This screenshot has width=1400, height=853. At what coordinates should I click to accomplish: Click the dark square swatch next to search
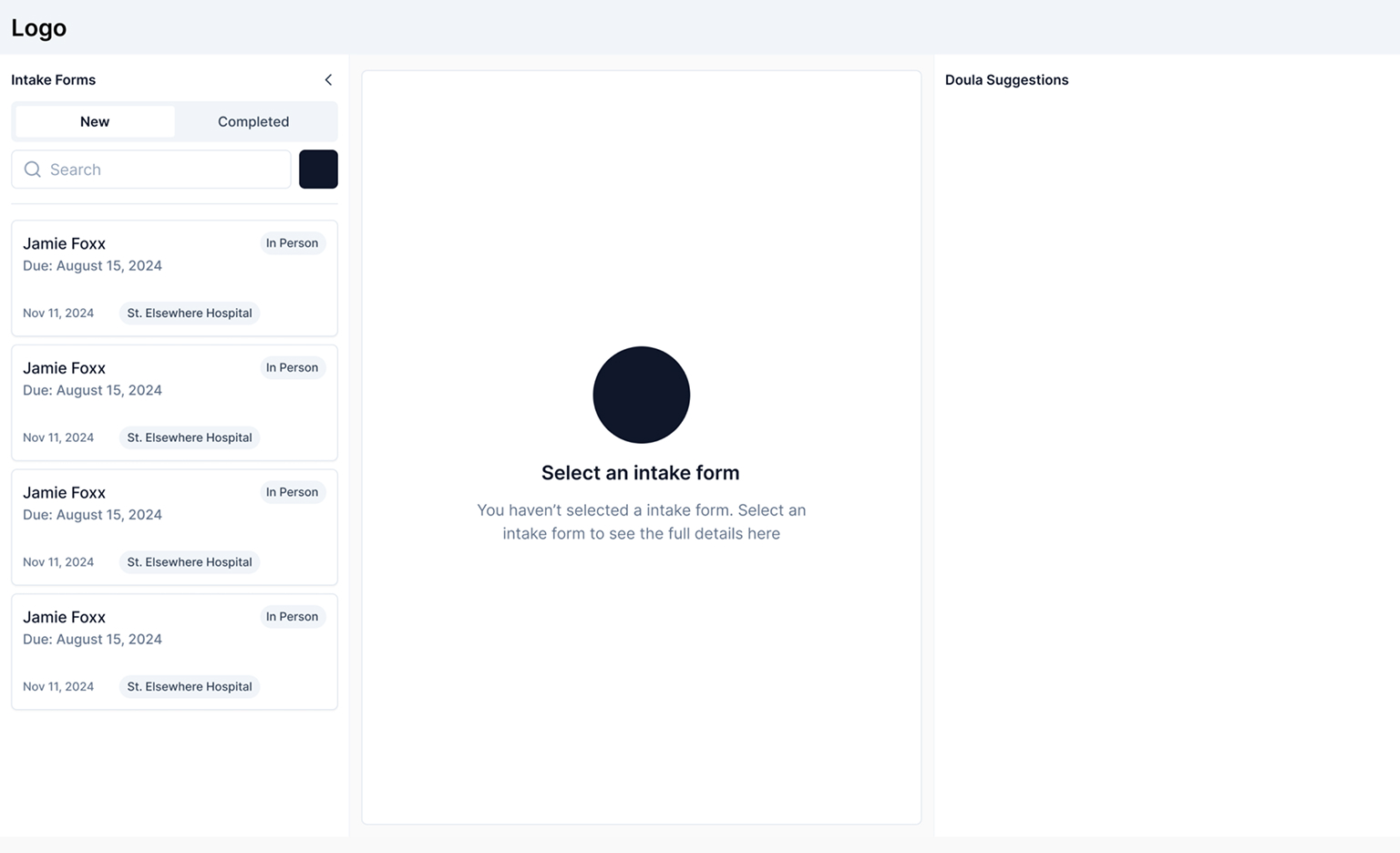(318, 169)
